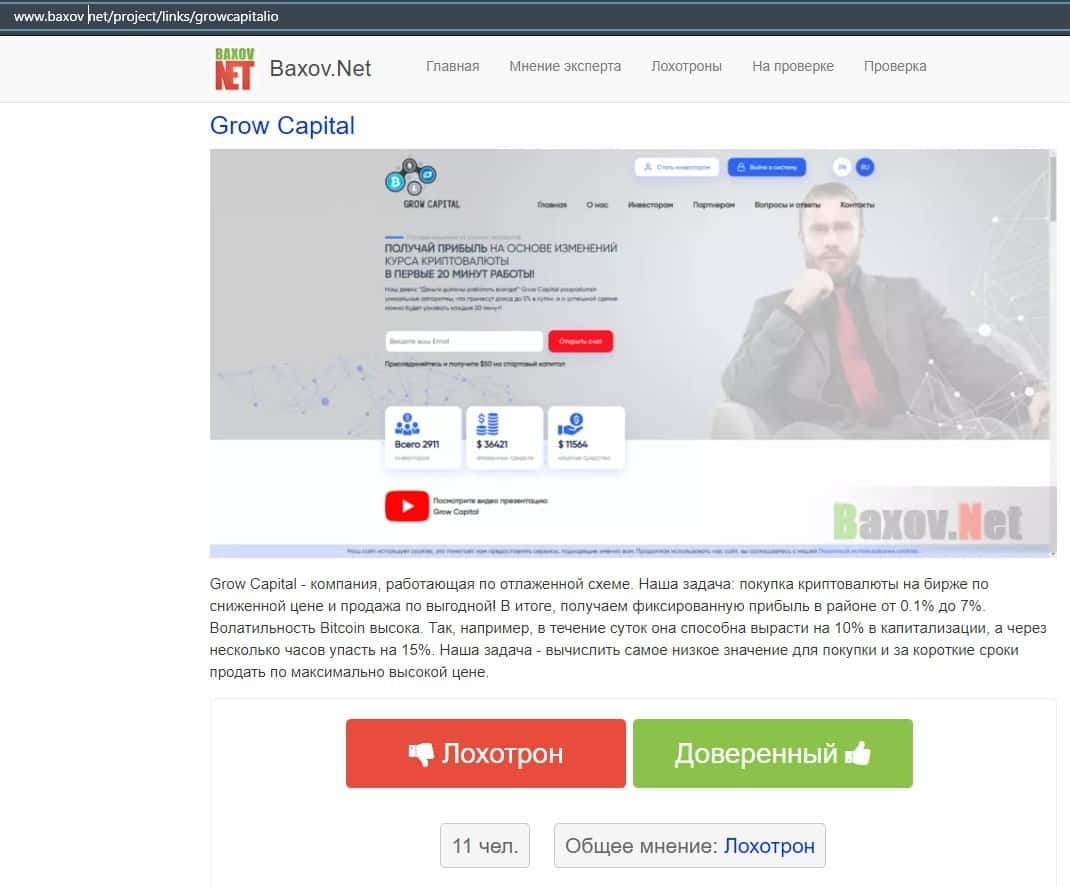Click the hand-with-coin icon above $ 11564

[570, 424]
